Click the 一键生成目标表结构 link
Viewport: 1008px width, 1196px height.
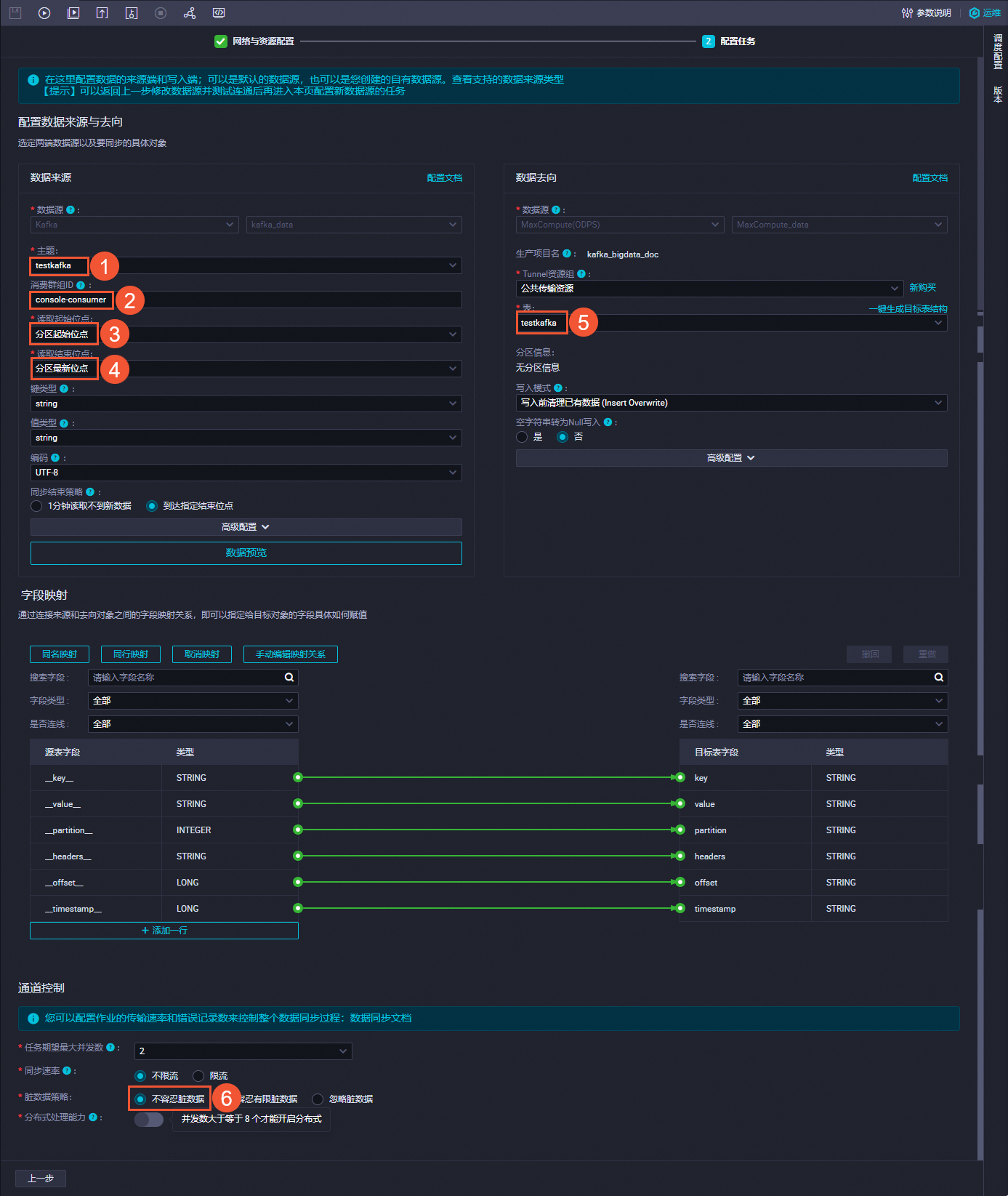[908, 309]
